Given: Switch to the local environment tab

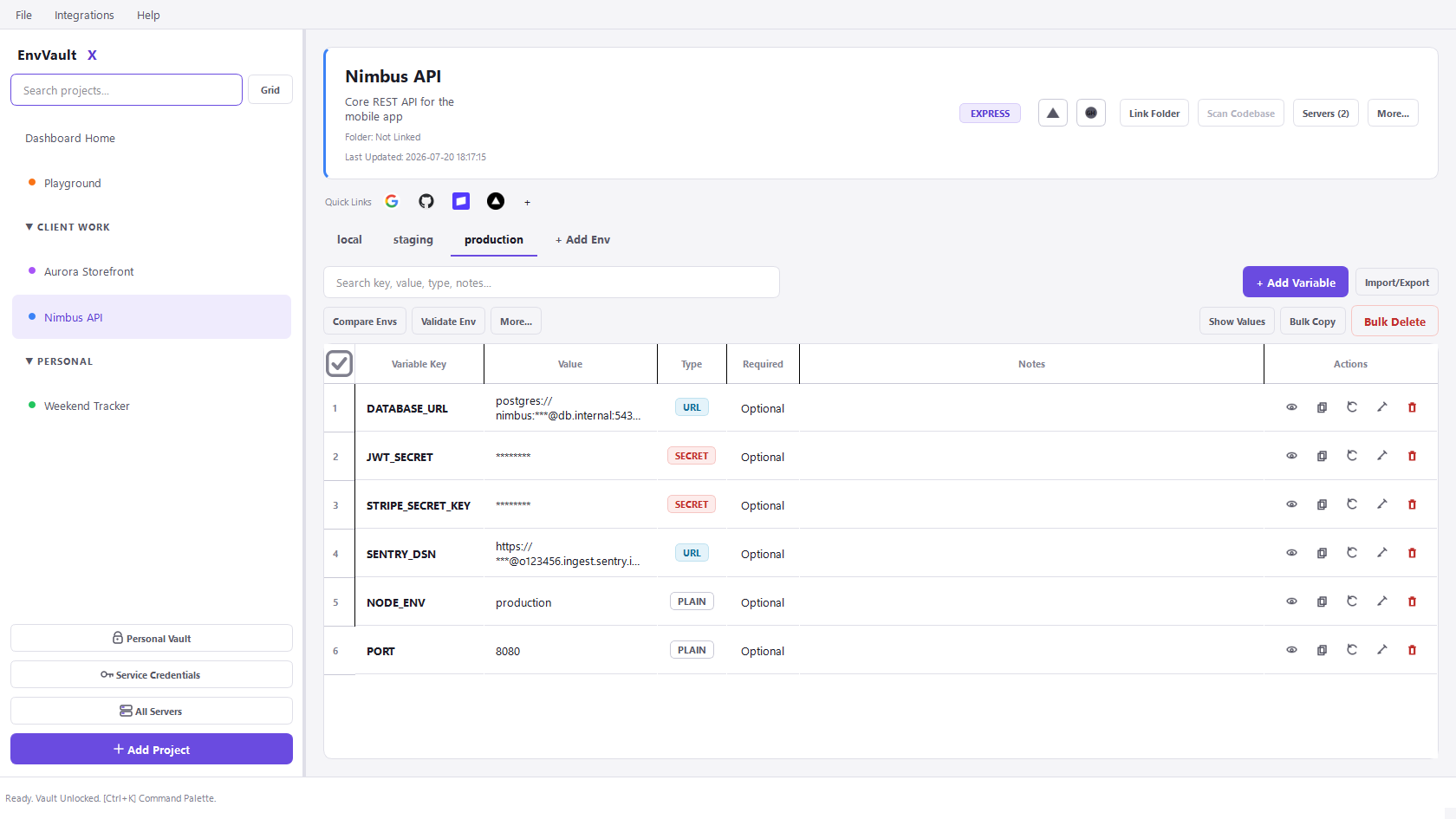Looking at the screenshot, I should [349, 239].
